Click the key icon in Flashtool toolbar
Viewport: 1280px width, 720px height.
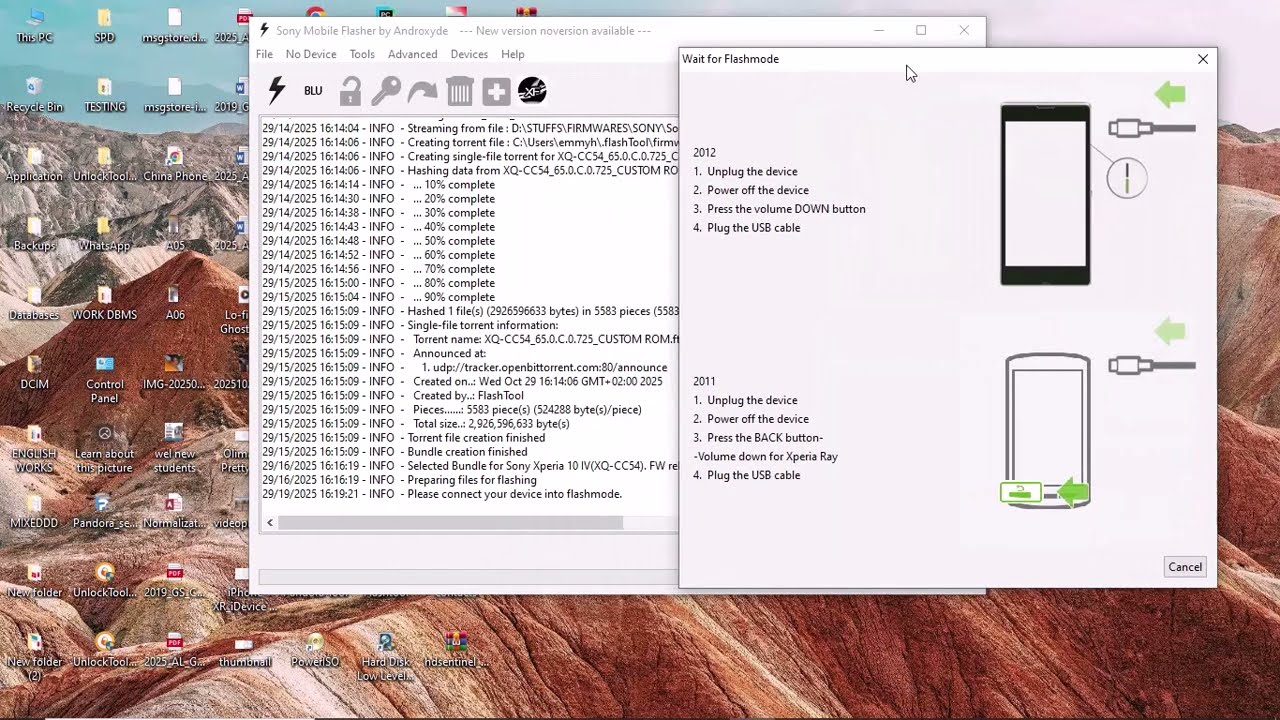click(x=386, y=91)
